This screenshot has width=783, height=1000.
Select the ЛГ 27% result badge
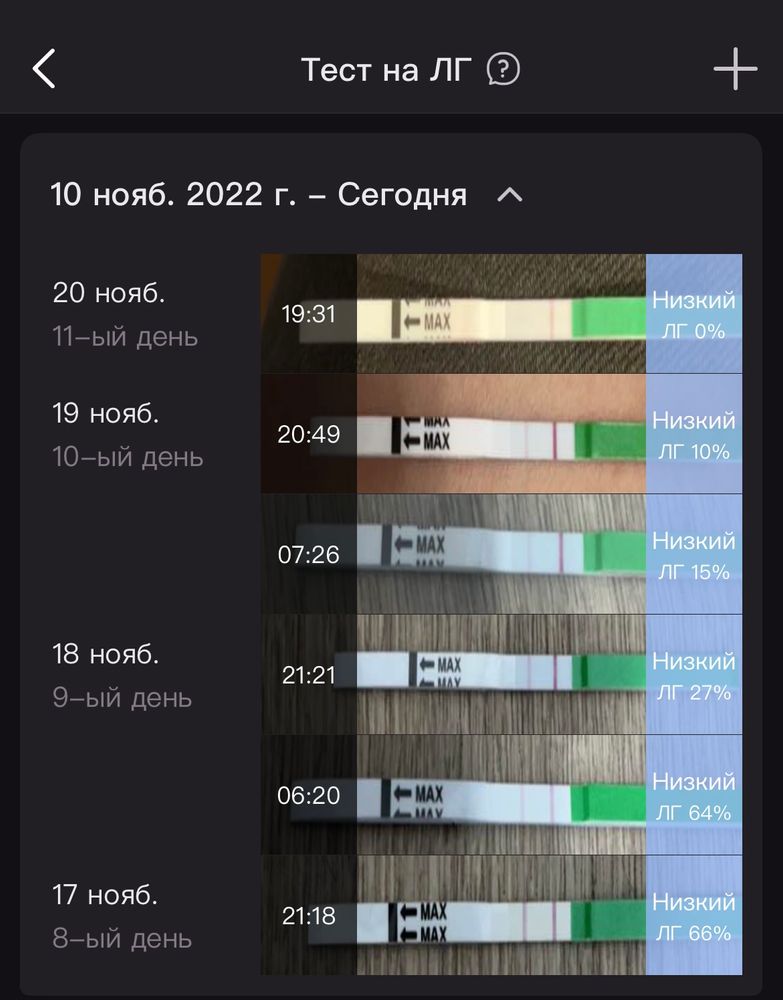(694, 675)
